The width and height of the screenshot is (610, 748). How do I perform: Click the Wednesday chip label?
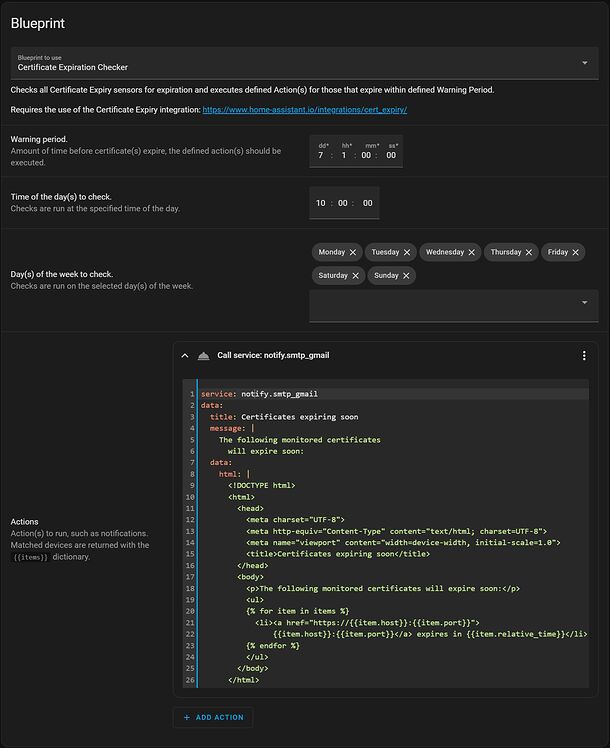[x=445, y=252]
